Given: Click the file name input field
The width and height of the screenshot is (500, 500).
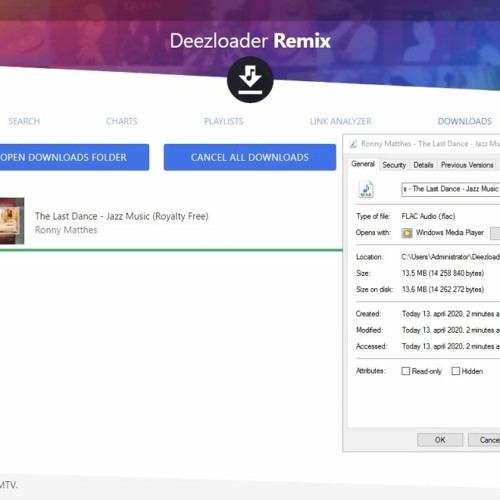Looking at the screenshot, I should (451, 189).
